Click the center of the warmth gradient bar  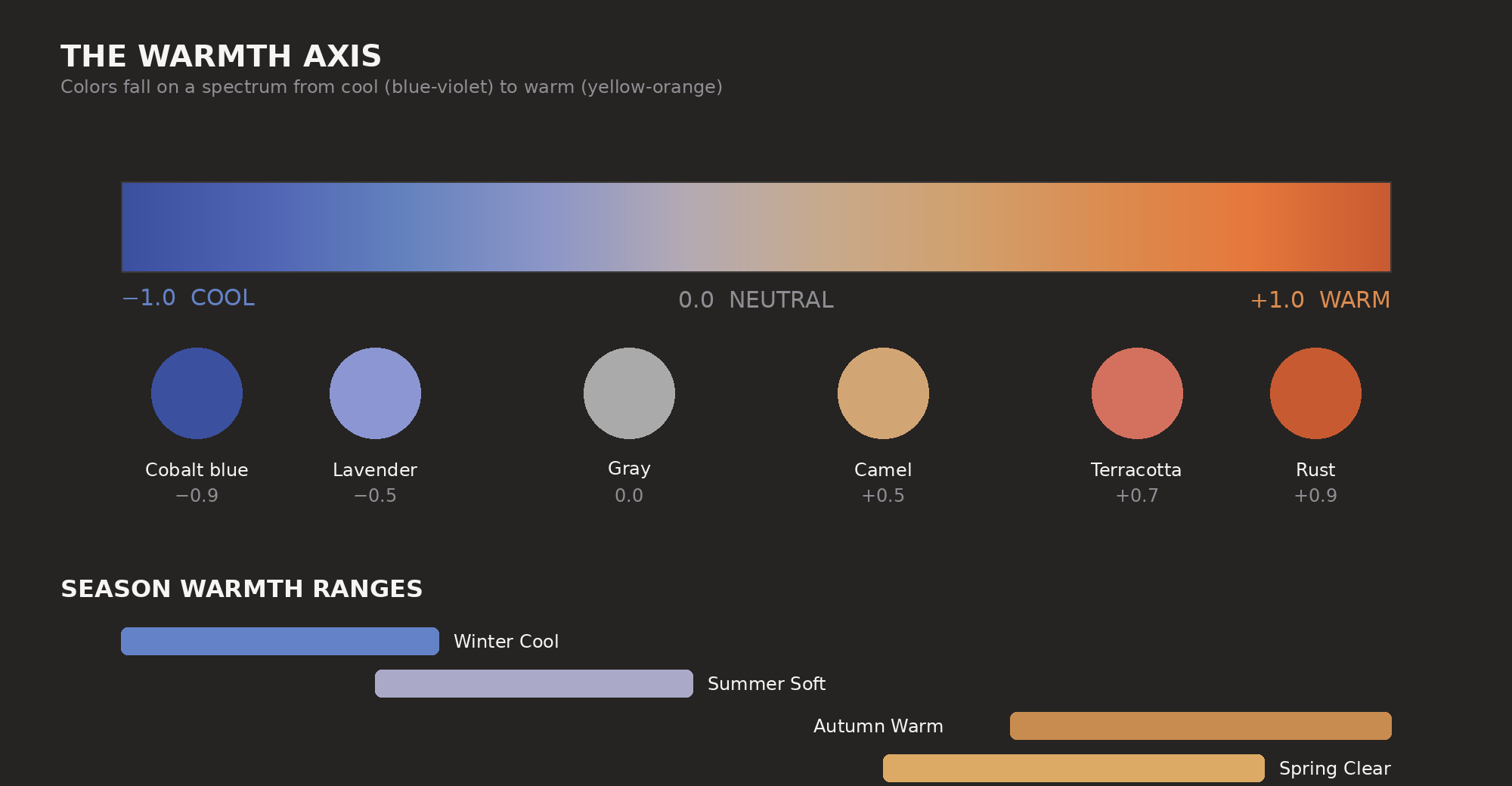756,227
